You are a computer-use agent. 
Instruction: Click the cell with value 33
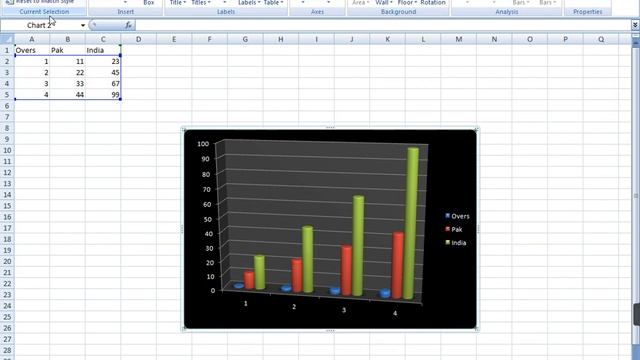tap(67, 83)
